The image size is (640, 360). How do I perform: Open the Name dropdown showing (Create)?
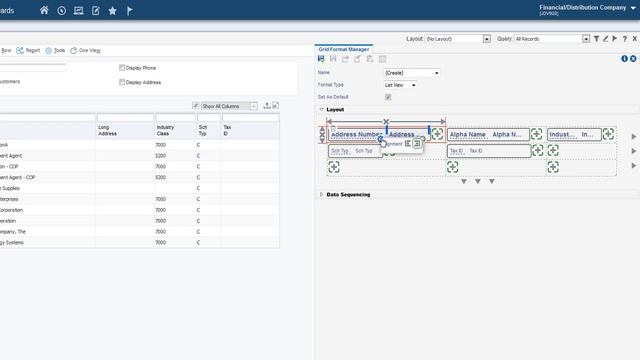click(412, 73)
